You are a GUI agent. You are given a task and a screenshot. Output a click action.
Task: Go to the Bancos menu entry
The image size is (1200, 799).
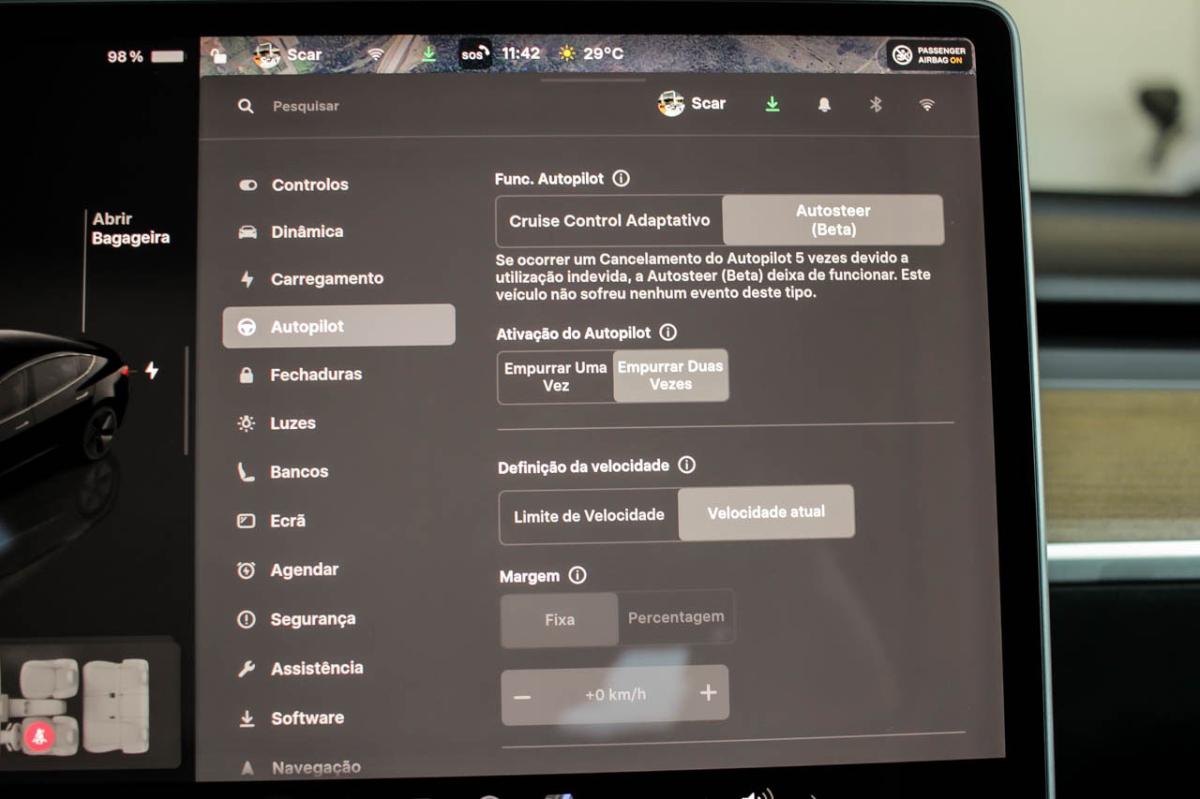283,472
